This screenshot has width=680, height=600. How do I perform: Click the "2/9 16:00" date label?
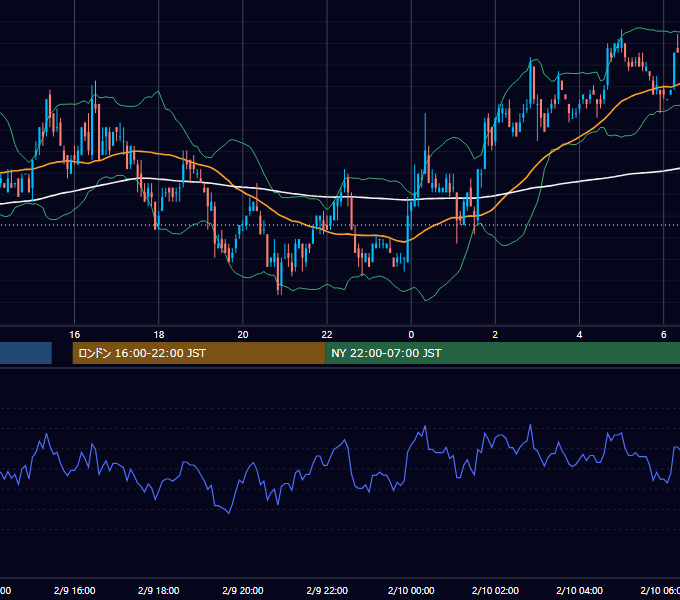75,590
